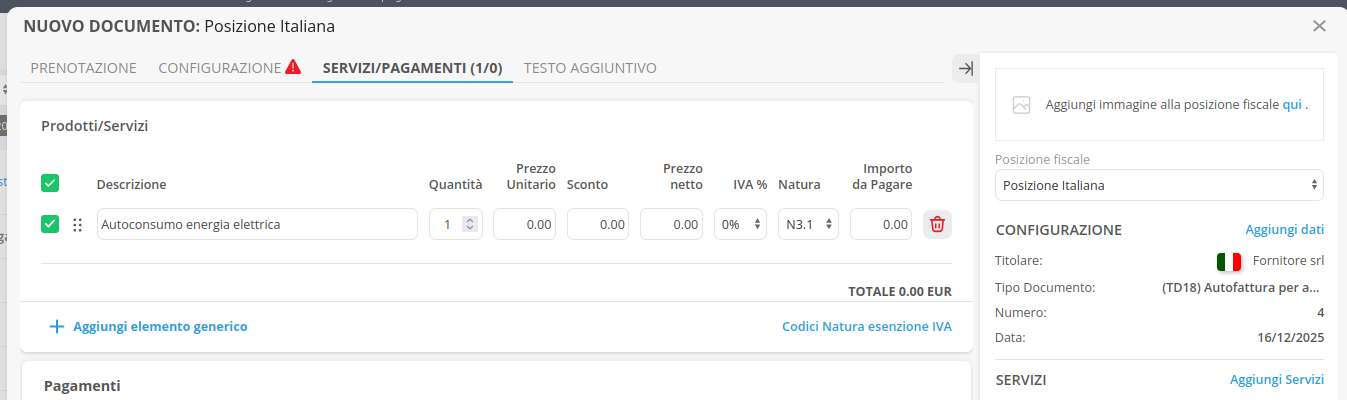This screenshot has height=400, width=1347.
Task: Click the Codici Natura esenzione IVA link
Action: point(866,326)
